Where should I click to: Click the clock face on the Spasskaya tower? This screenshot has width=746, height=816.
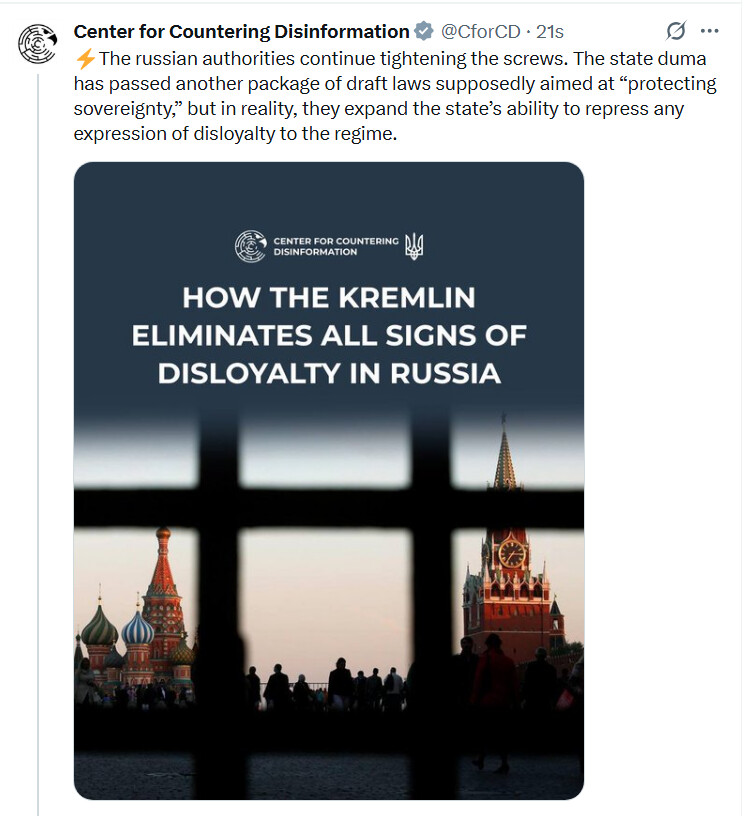coord(512,554)
